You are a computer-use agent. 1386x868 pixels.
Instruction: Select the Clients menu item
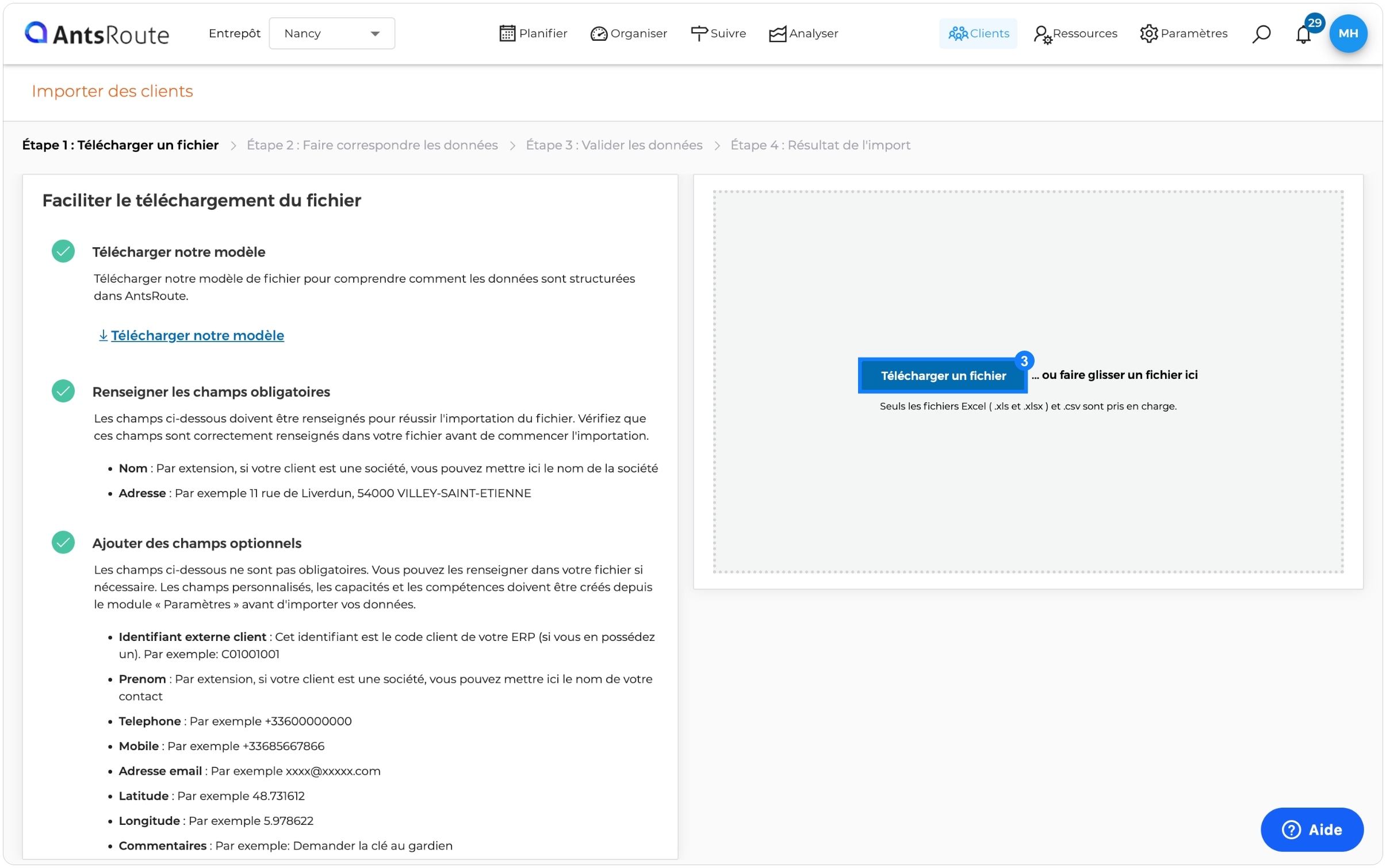pos(978,33)
